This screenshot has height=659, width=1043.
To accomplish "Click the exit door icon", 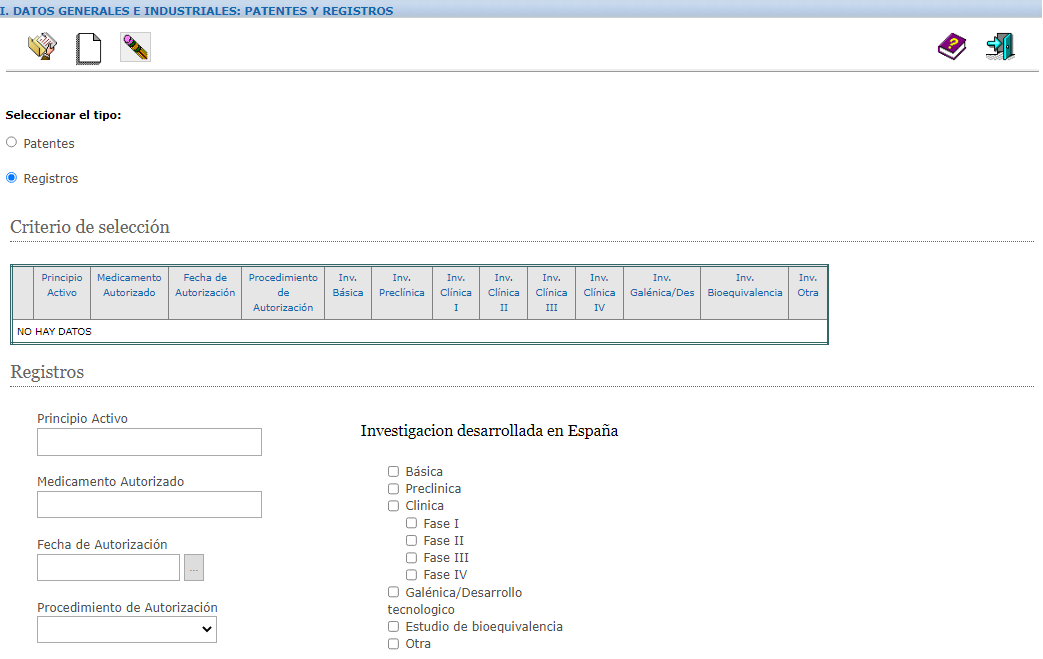I will (x=999, y=47).
